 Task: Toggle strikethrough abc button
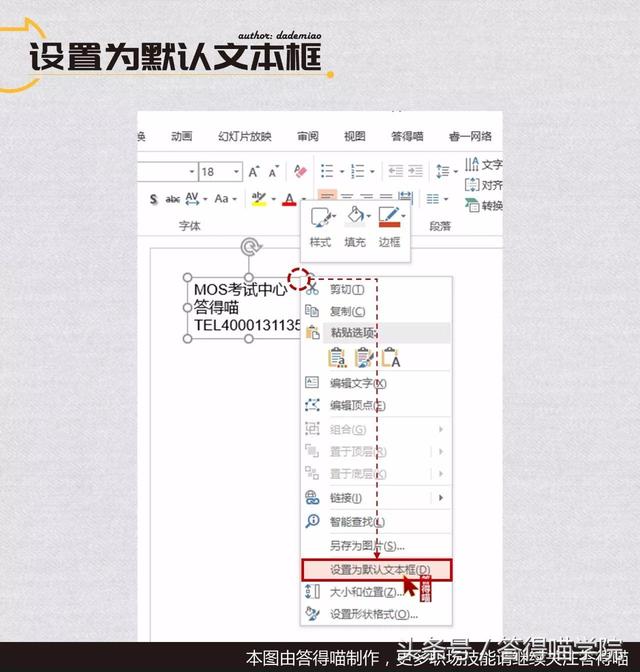tap(172, 199)
